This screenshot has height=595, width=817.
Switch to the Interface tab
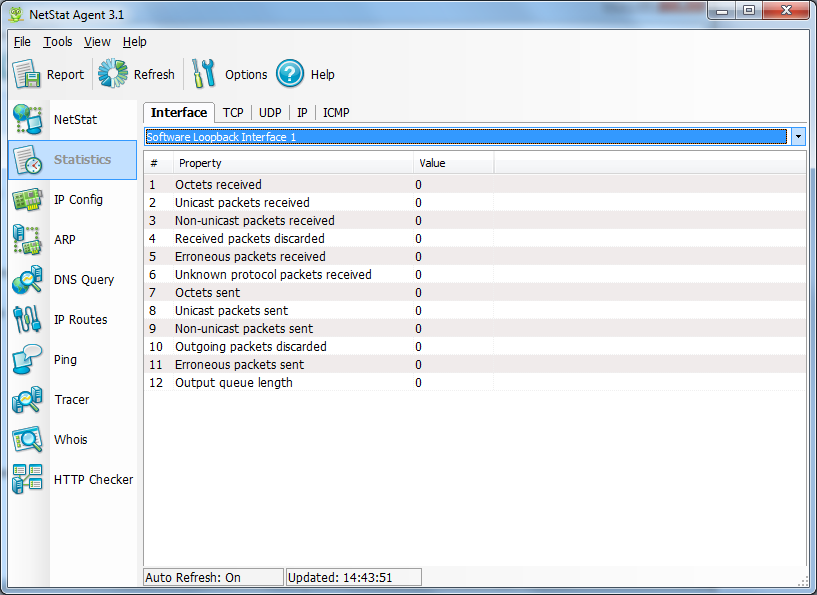(179, 113)
